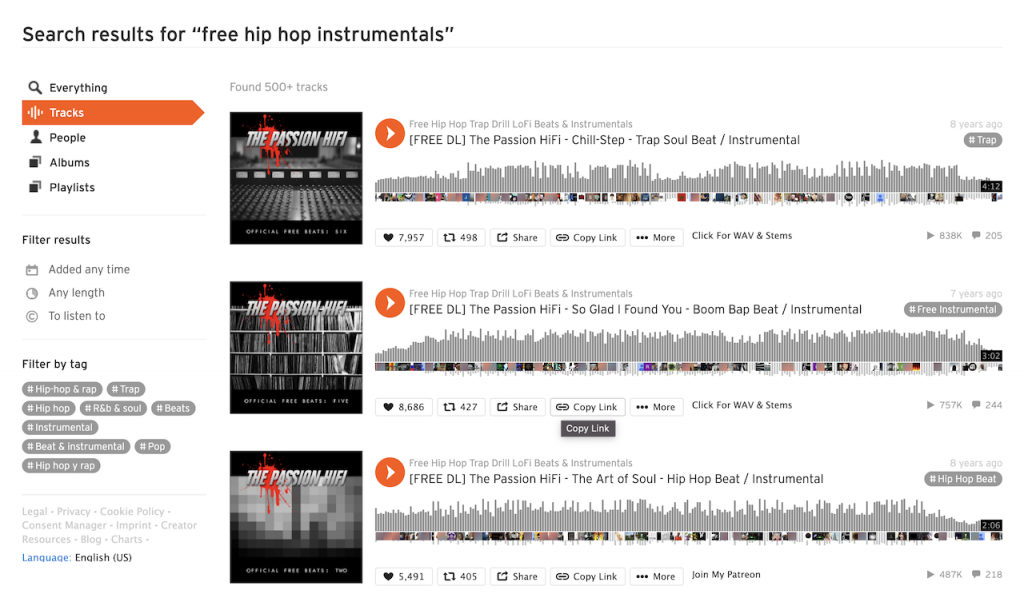The image size is (1024, 606).
Task: Toggle the Hip-hop & rap tag filter
Action: click(62, 389)
